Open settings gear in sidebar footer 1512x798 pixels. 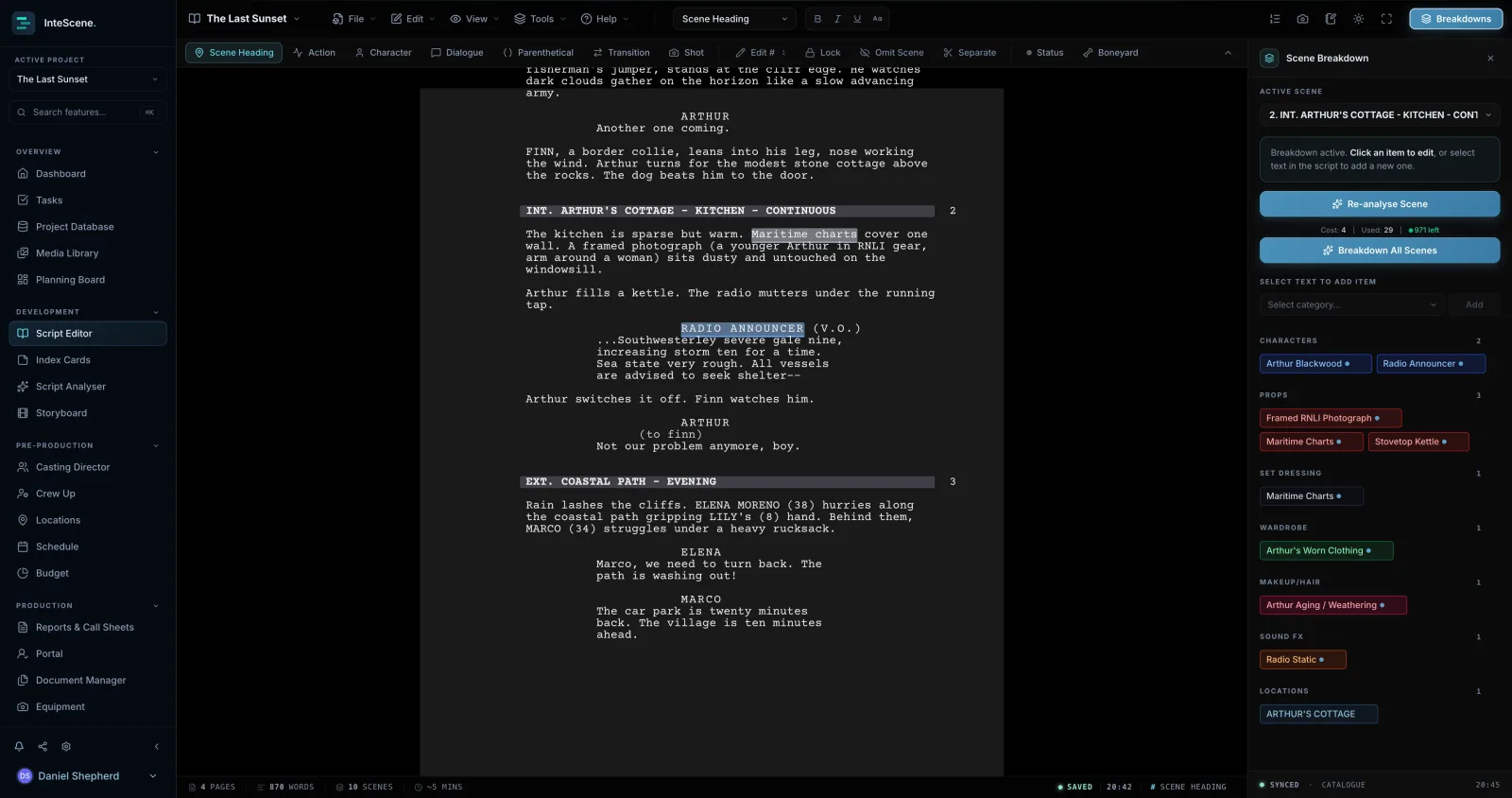[x=66, y=746]
